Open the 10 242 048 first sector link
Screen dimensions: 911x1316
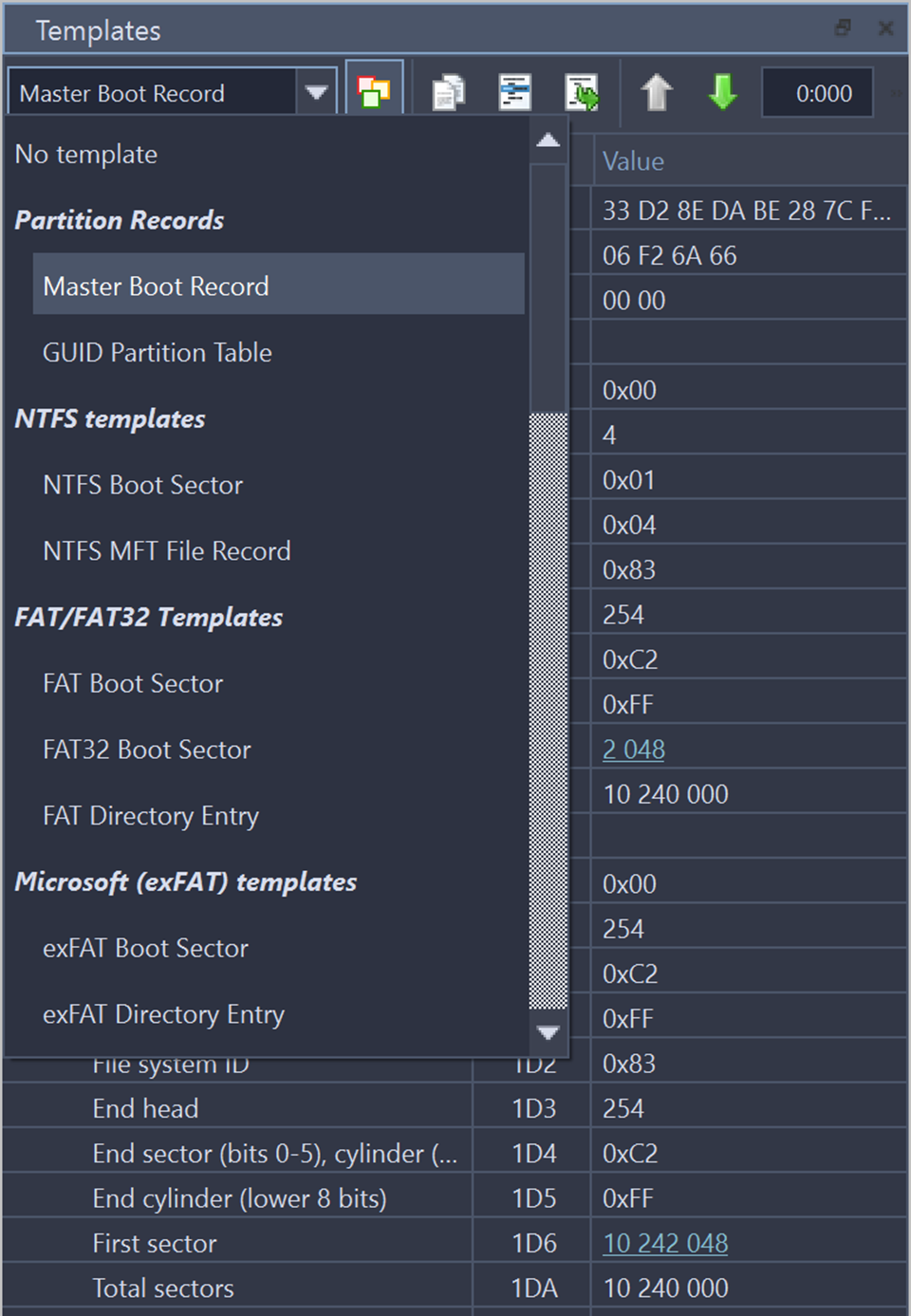pyautogui.click(x=665, y=1243)
